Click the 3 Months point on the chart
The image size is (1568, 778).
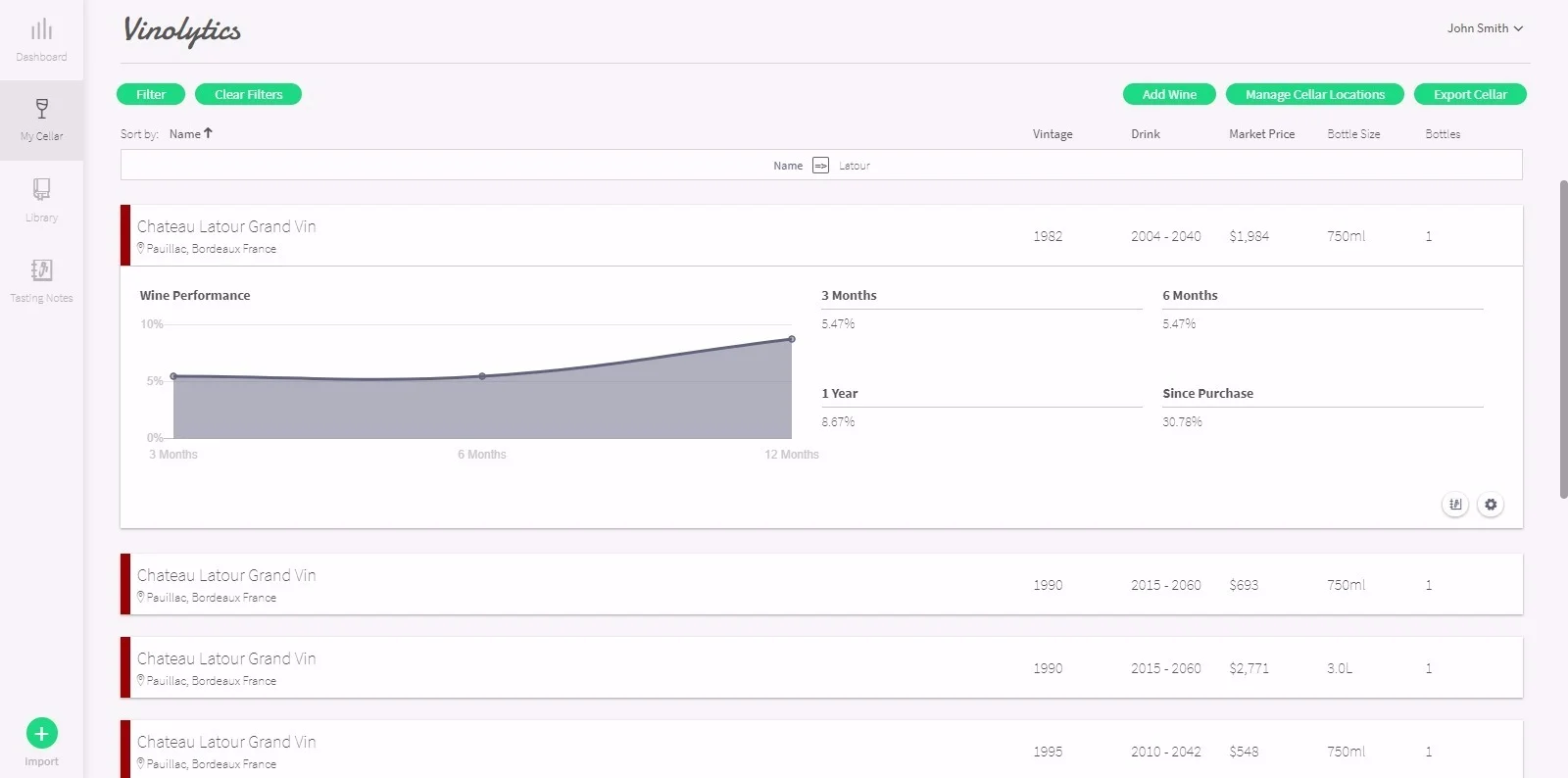pos(173,376)
